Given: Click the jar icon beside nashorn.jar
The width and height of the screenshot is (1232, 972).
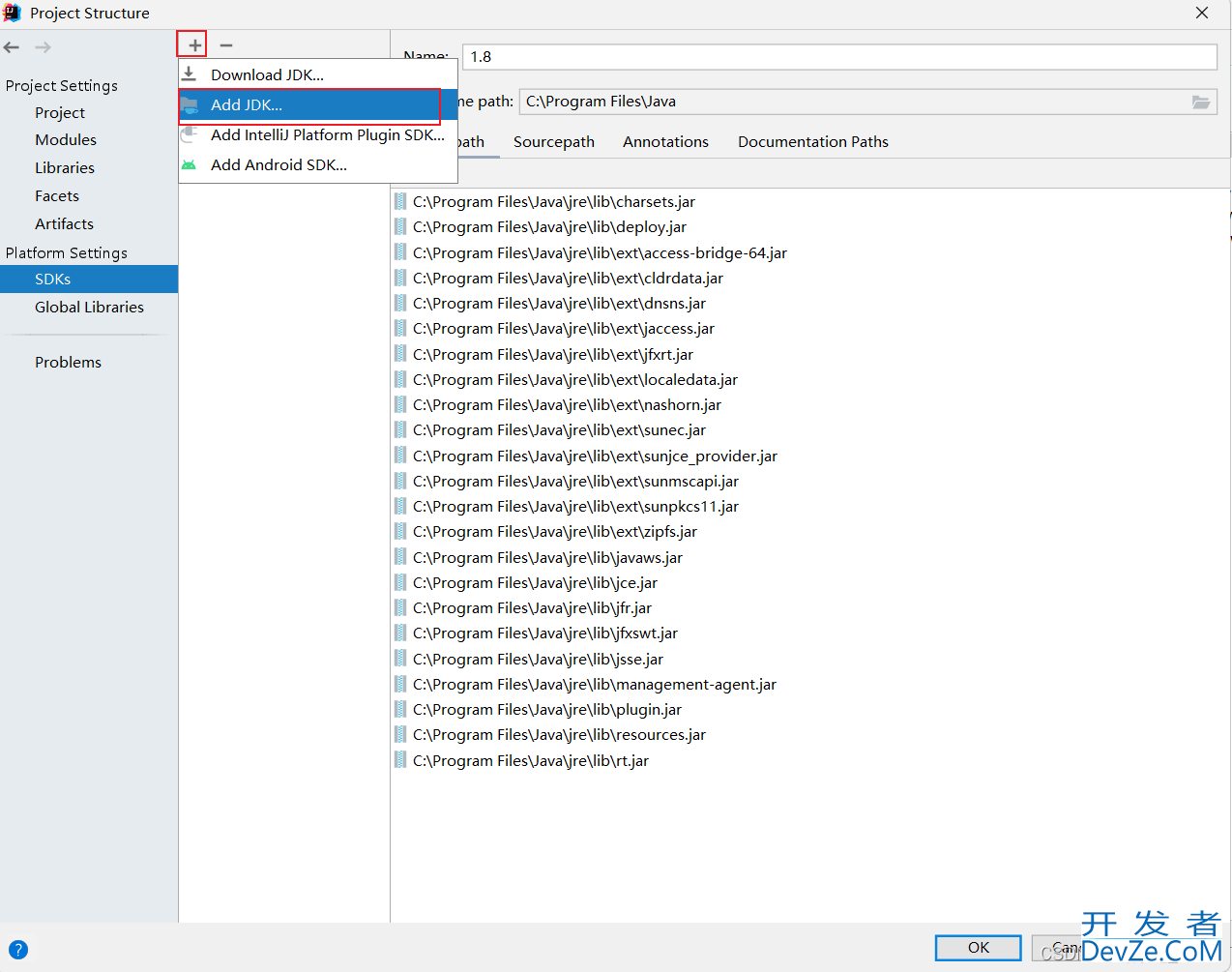Looking at the screenshot, I should coord(400,404).
